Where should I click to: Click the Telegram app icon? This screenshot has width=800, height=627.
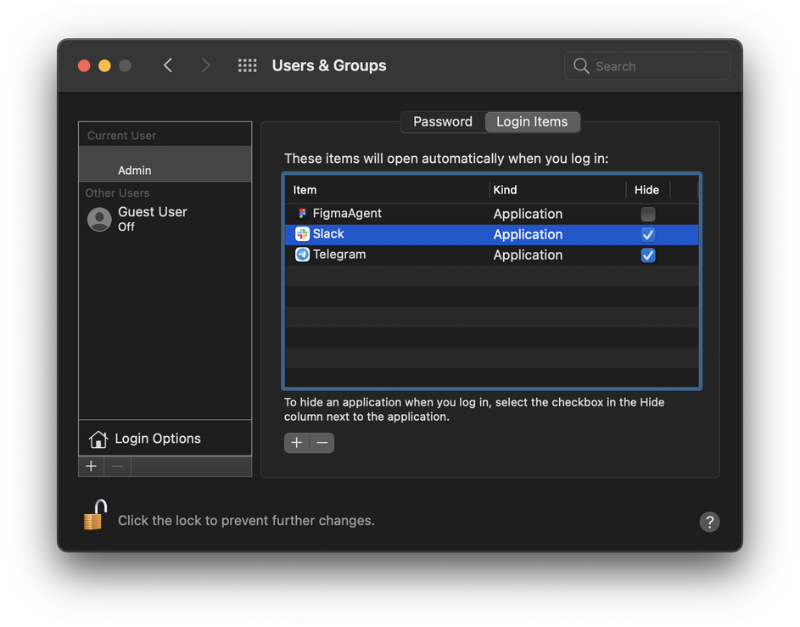click(302, 255)
